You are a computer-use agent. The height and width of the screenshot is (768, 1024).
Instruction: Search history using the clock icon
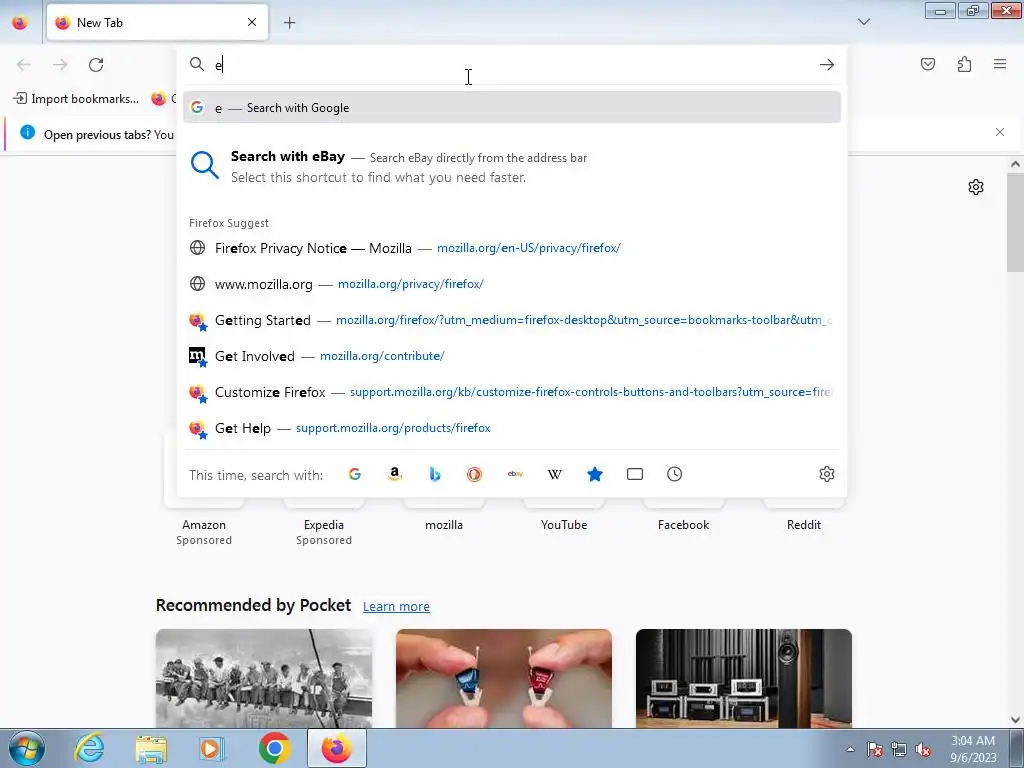pyautogui.click(x=675, y=474)
